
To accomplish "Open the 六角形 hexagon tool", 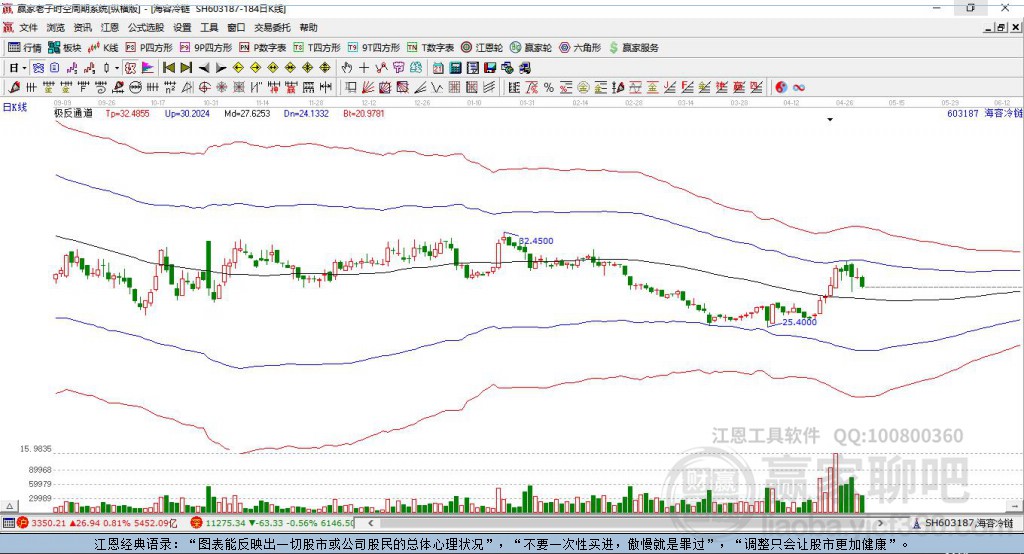I will point(580,48).
